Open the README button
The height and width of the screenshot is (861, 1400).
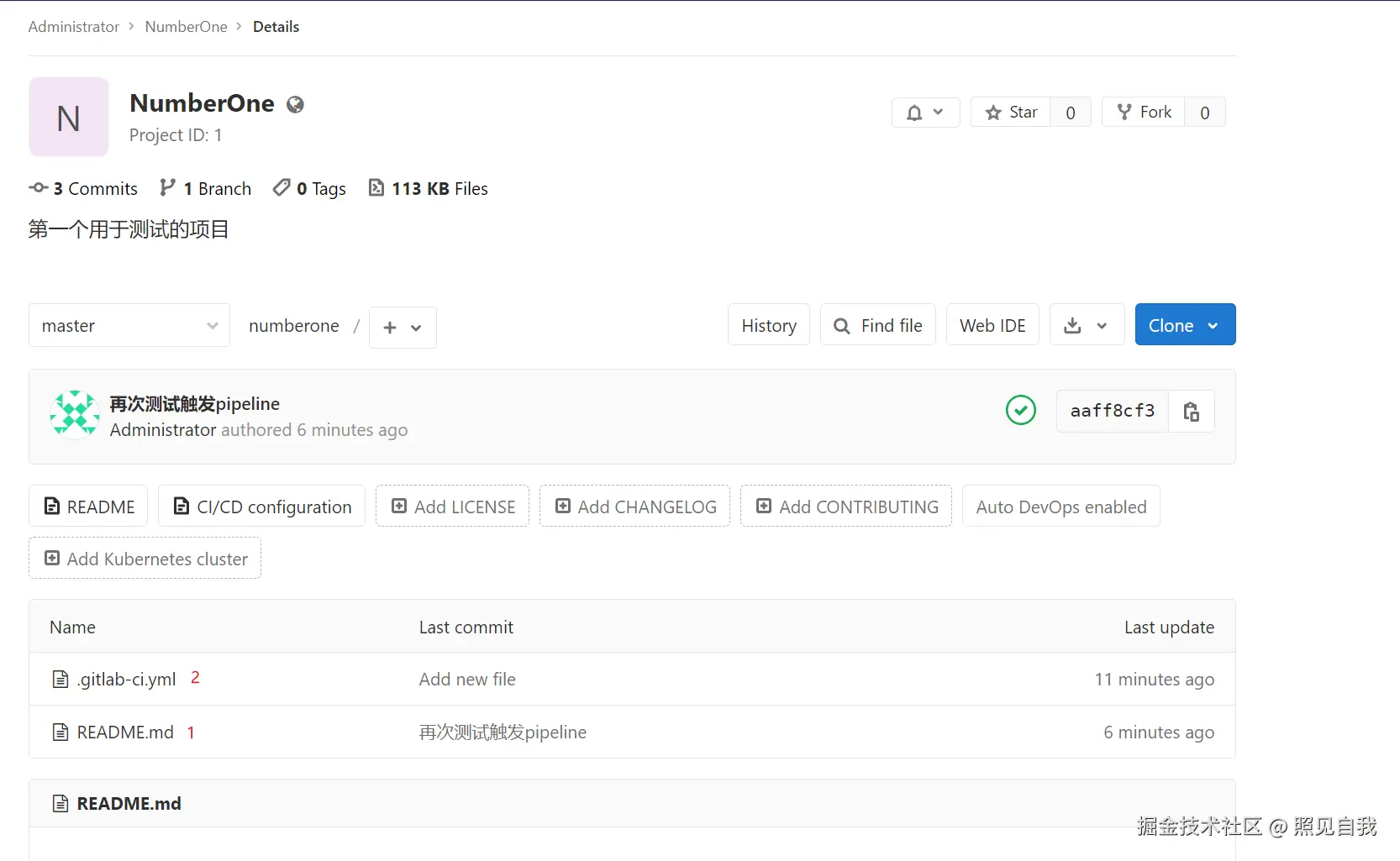click(x=88, y=507)
